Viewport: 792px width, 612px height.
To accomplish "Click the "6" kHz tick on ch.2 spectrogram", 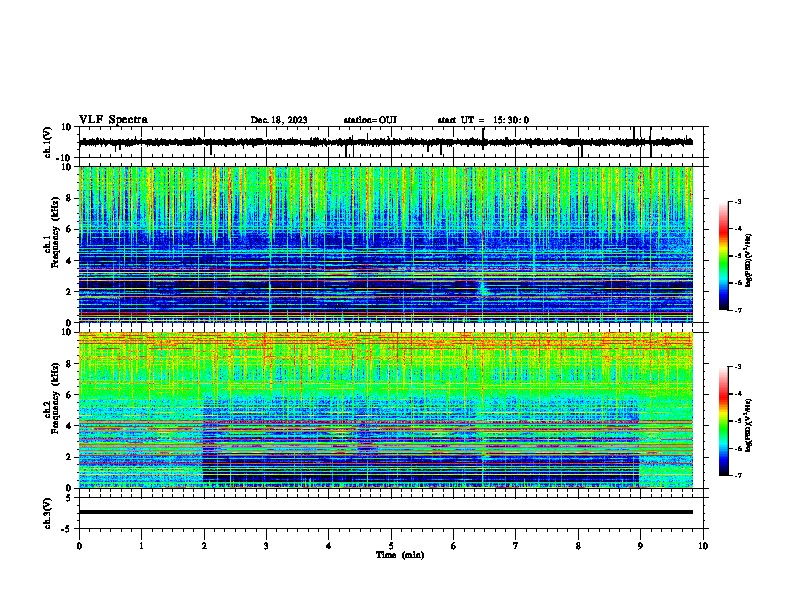I will point(70,394).
